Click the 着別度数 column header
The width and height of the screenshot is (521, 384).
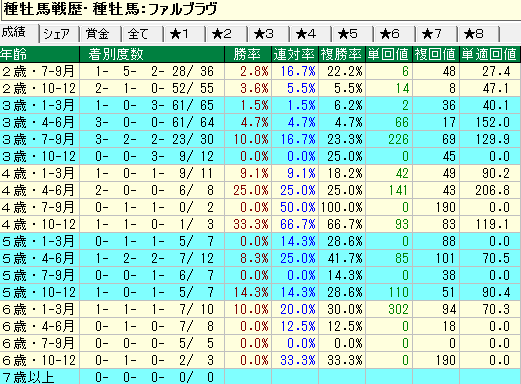[152, 54]
